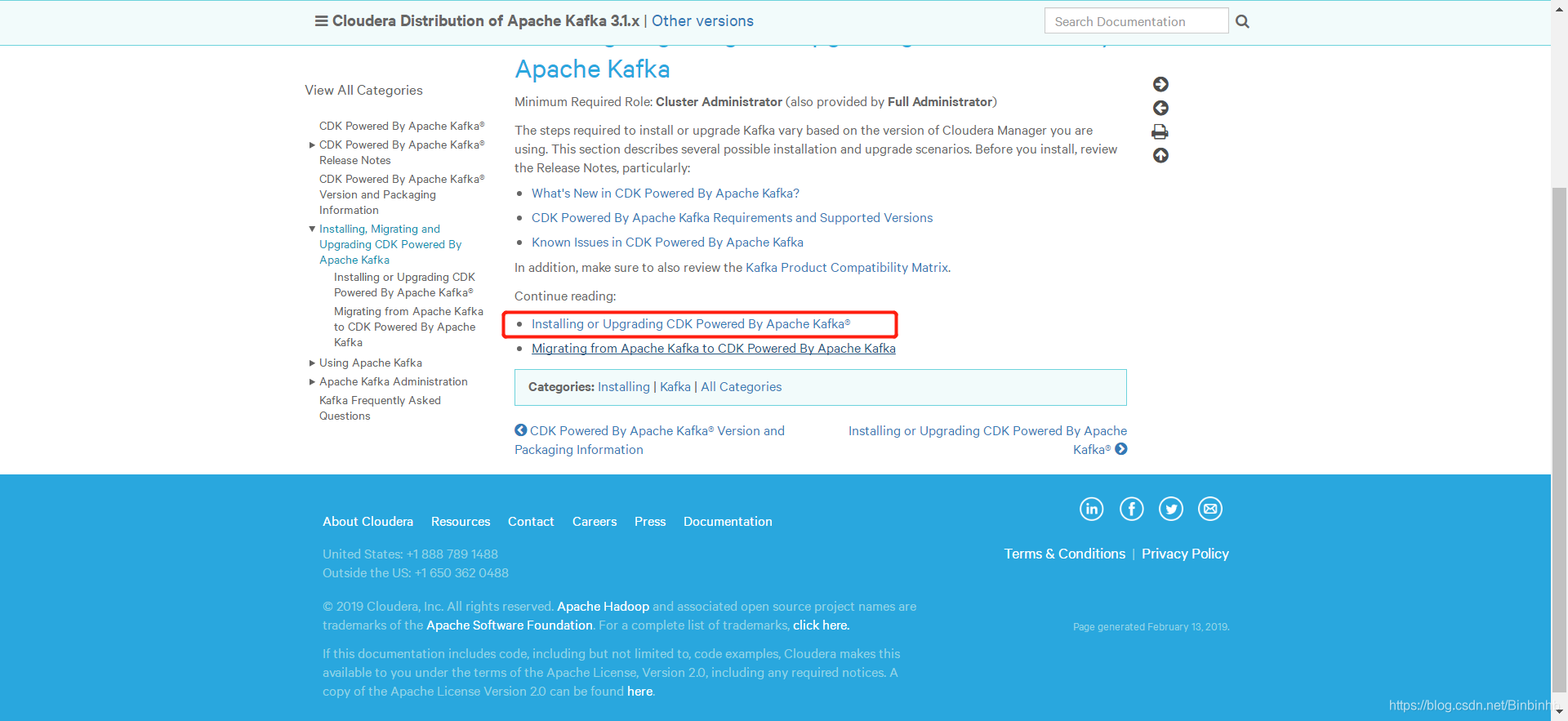Click the vertical scrollbar thumb
Image resolution: width=1568 pixels, height=721 pixels.
click(x=1560, y=441)
